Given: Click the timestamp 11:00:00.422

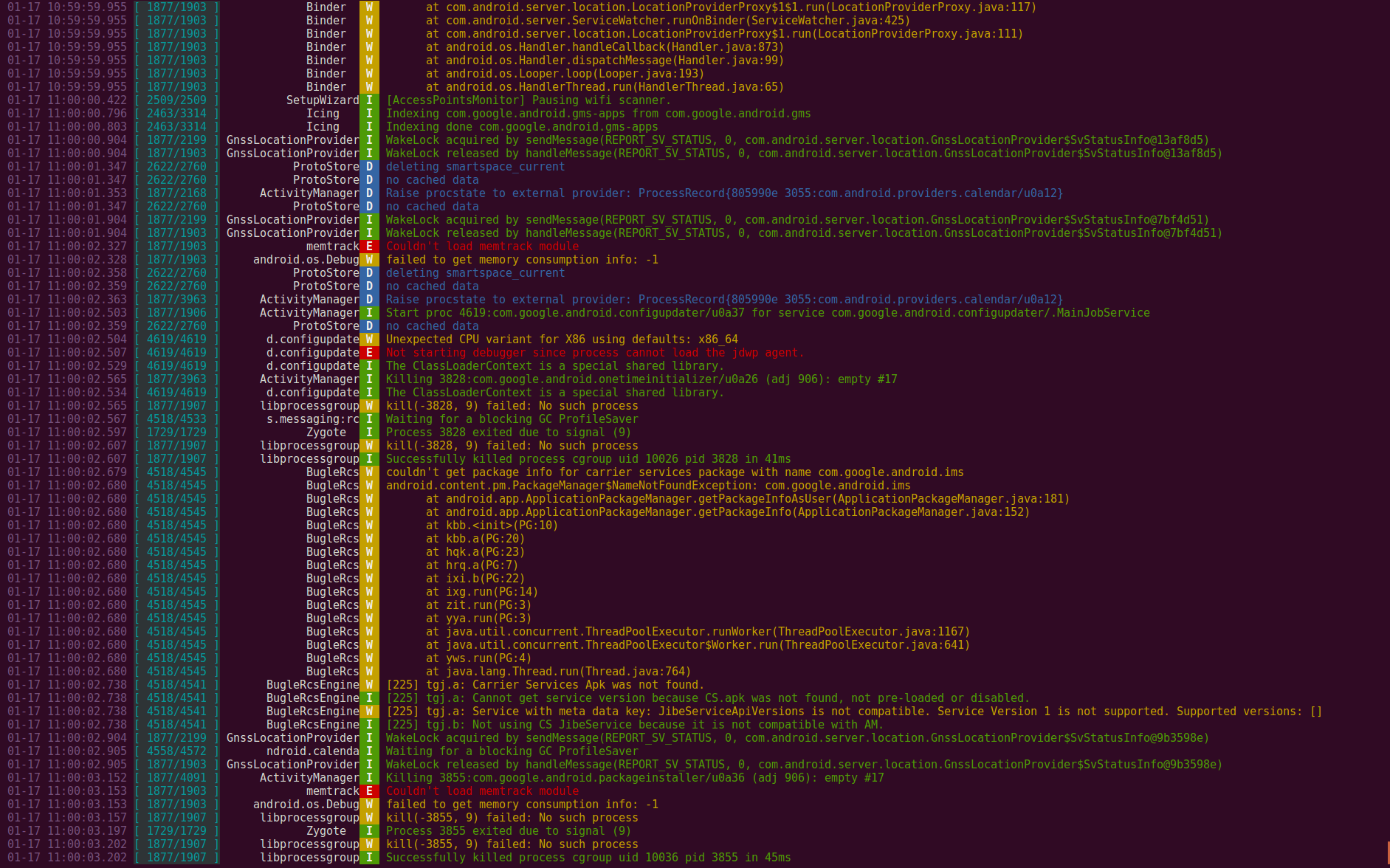Looking at the screenshot, I should tap(87, 100).
